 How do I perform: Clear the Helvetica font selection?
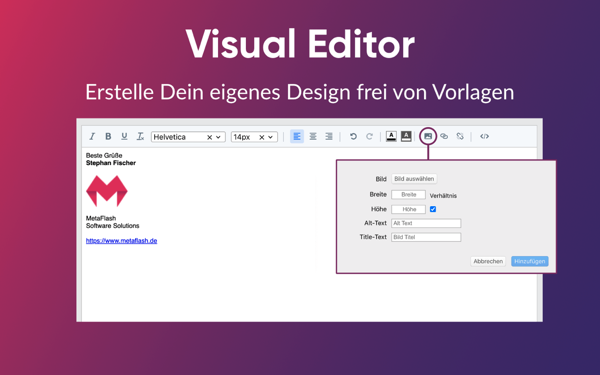click(x=209, y=137)
